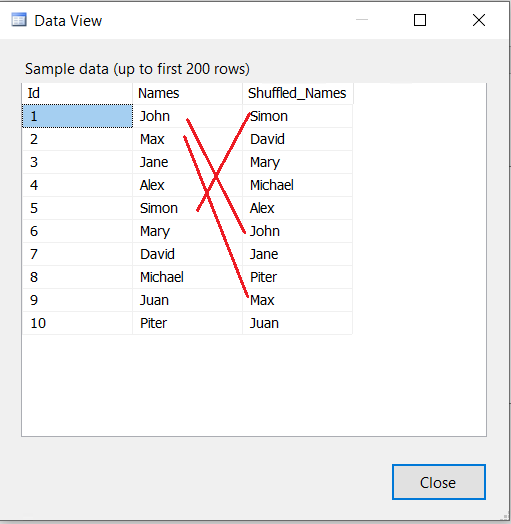Click Michael in the Names column
Image resolution: width=511 pixels, height=524 pixels.
(x=187, y=277)
